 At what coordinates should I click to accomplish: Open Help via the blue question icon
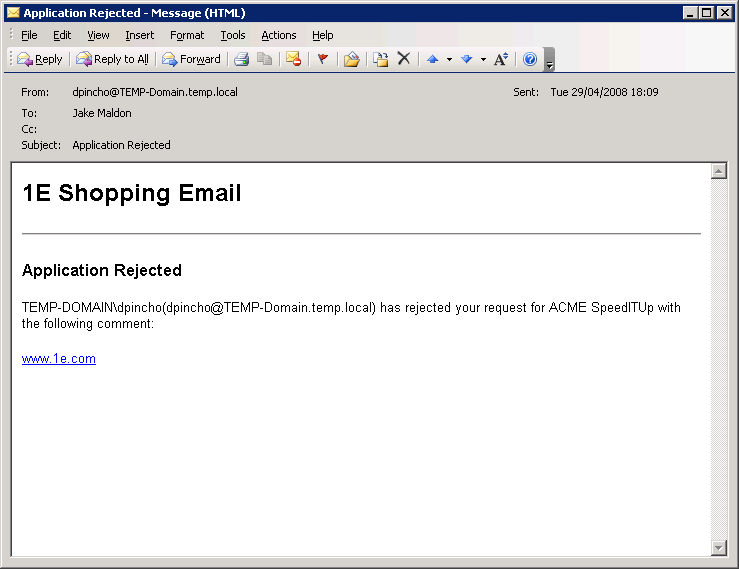pos(530,59)
